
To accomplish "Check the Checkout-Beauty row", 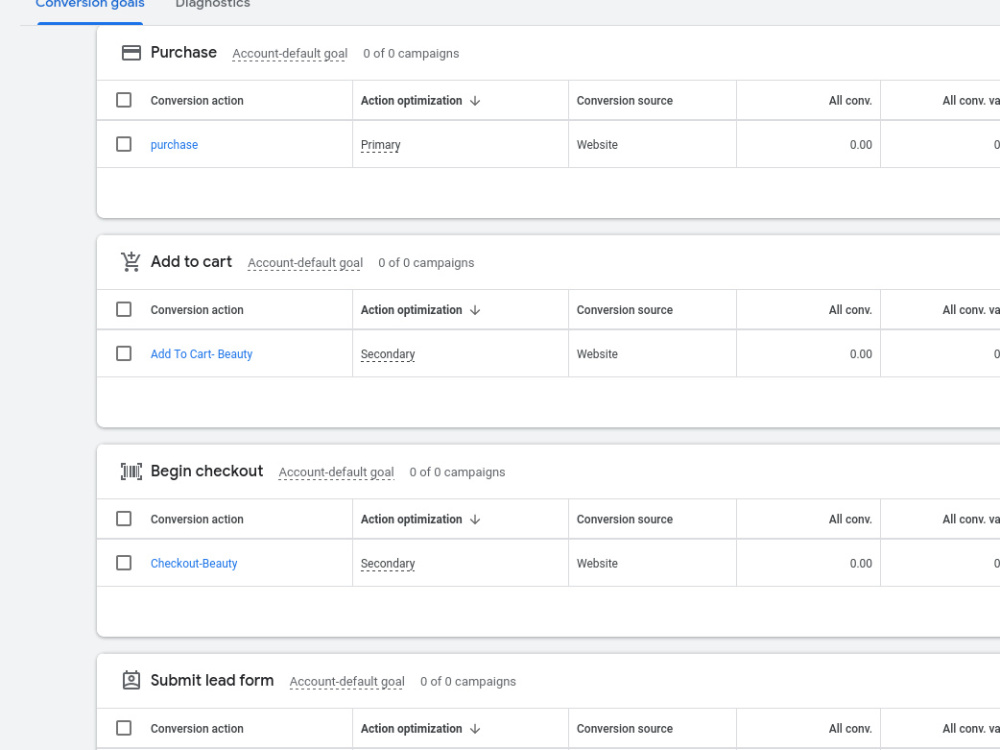I will [124, 562].
